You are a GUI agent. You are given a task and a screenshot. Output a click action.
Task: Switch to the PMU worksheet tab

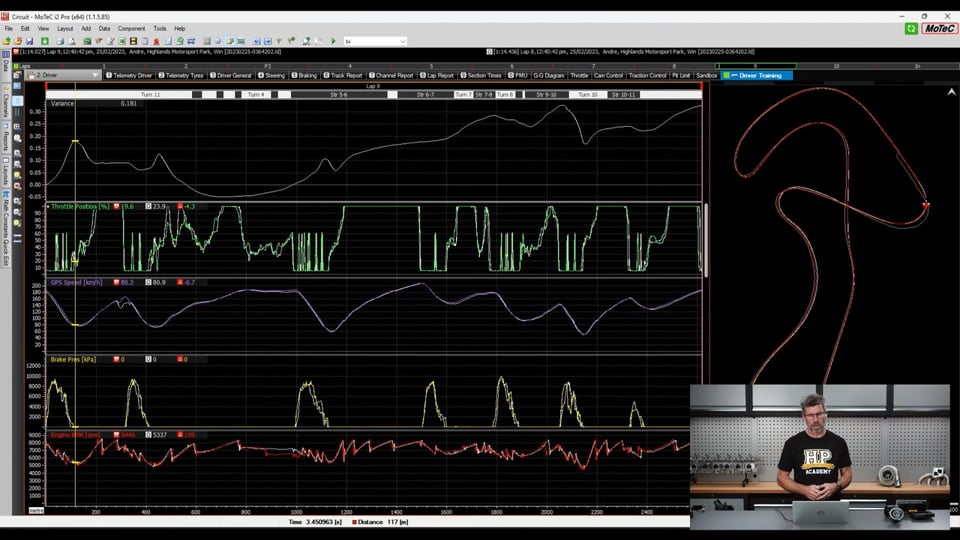[x=517, y=75]
